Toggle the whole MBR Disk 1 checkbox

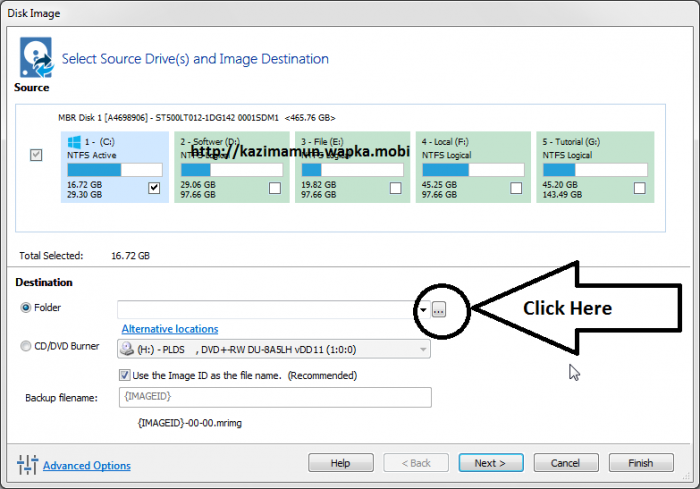pos(36,155)
